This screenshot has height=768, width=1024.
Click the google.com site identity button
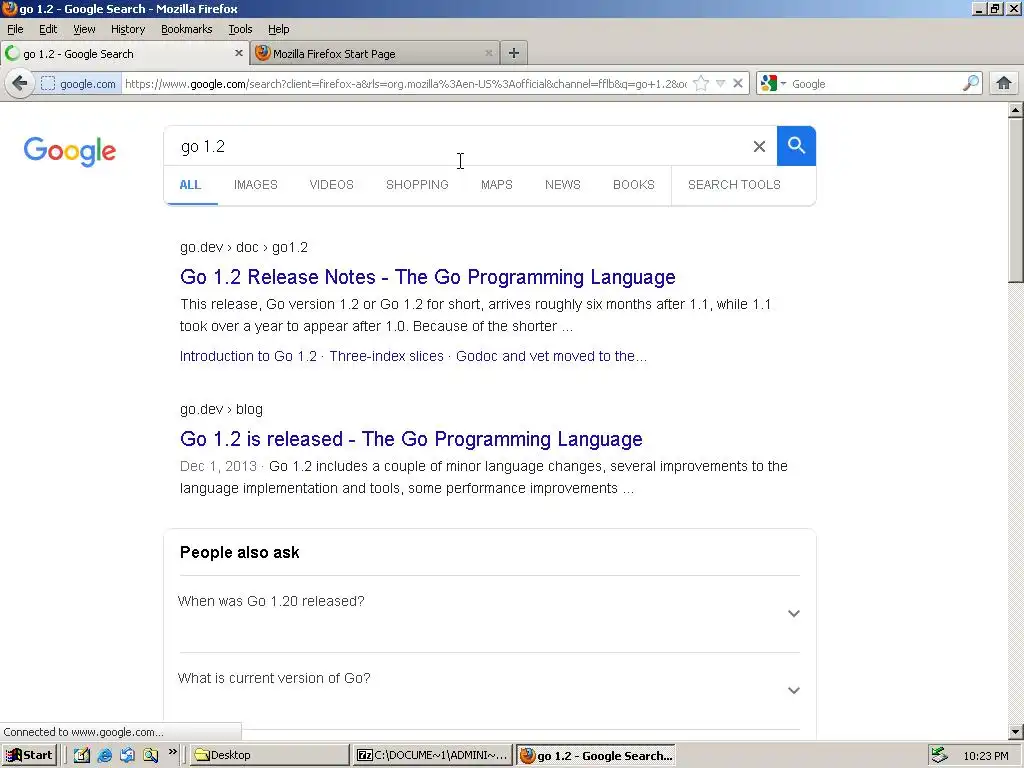pos(78,84)
